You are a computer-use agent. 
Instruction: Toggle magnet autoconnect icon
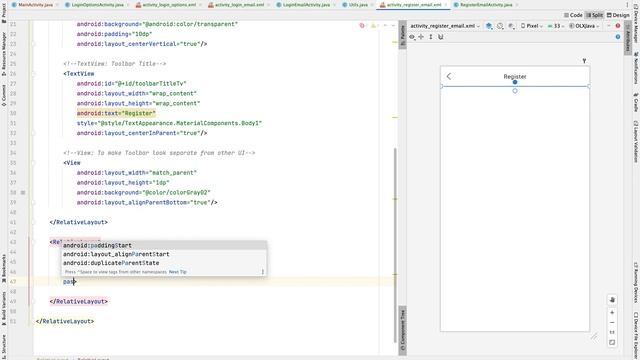point(440,37)
